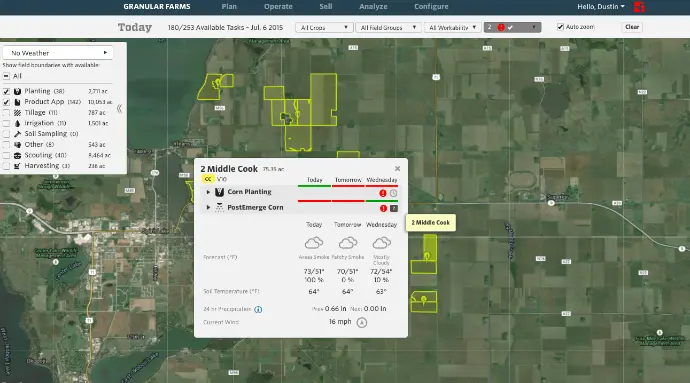Open the alert status filter dropdown
Viewport: 690px width, 383px height.
512,27
